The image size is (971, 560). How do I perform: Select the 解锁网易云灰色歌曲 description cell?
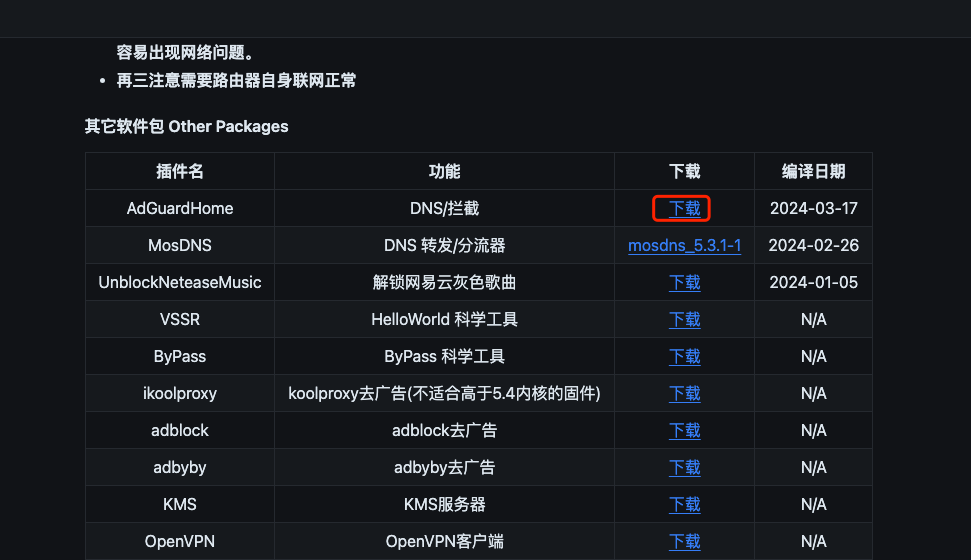coord(444,282)
